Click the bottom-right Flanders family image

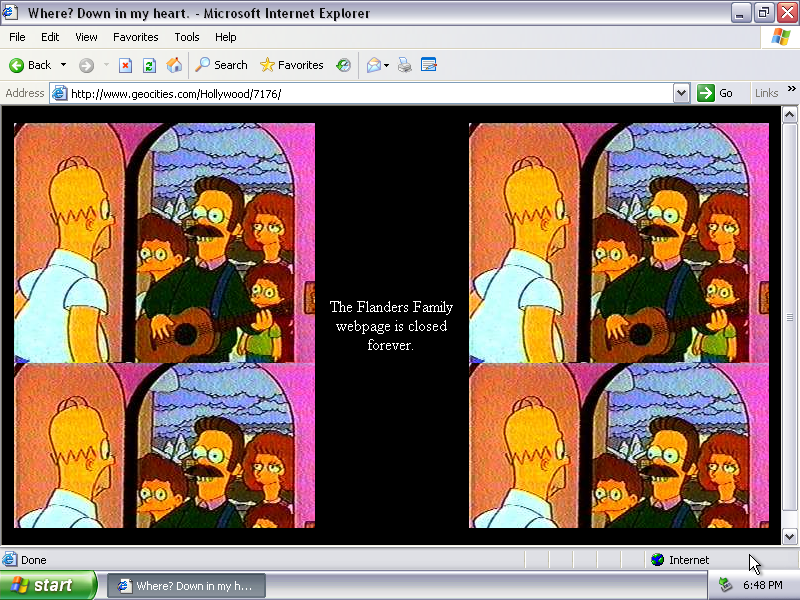(619, 445)
